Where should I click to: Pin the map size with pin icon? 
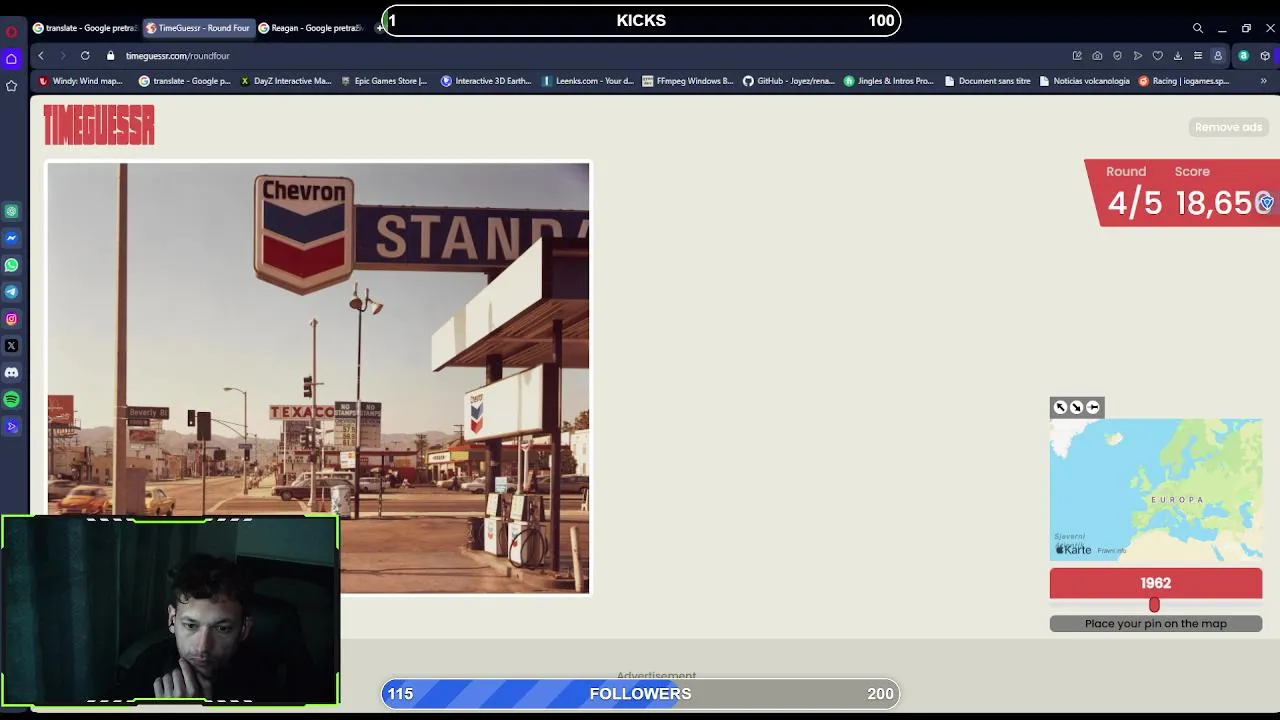1093,407
